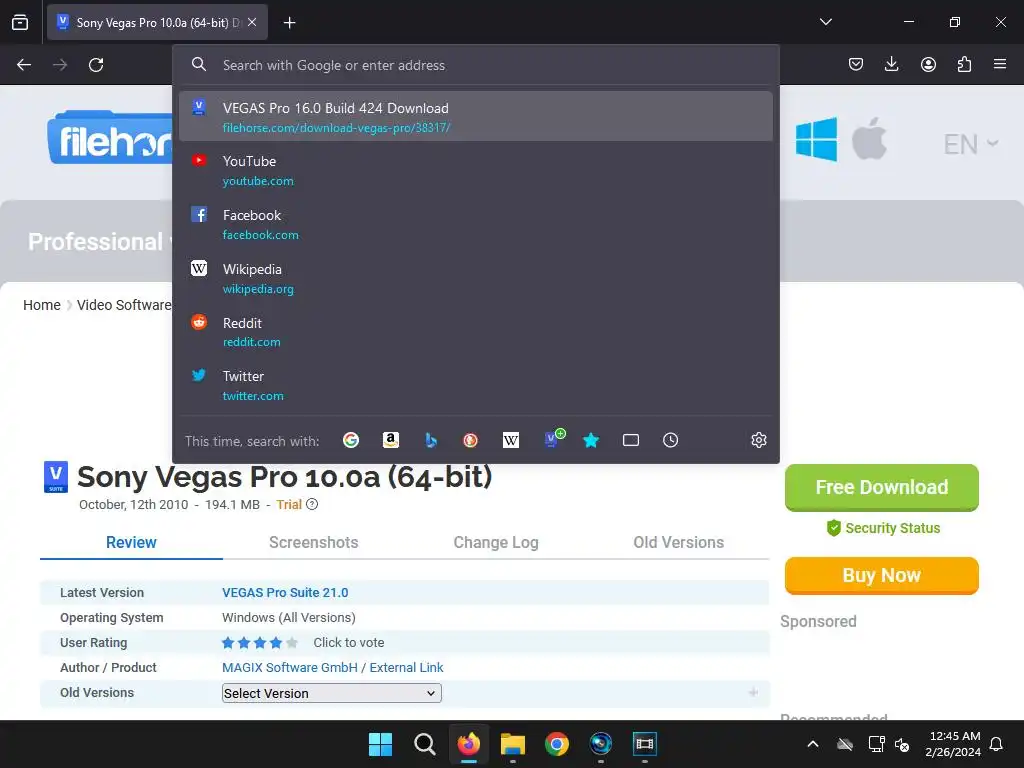Show hidden system tray icons
Image resolution: width=1024 pixels, height=768 pixels.
pos(813,744)
